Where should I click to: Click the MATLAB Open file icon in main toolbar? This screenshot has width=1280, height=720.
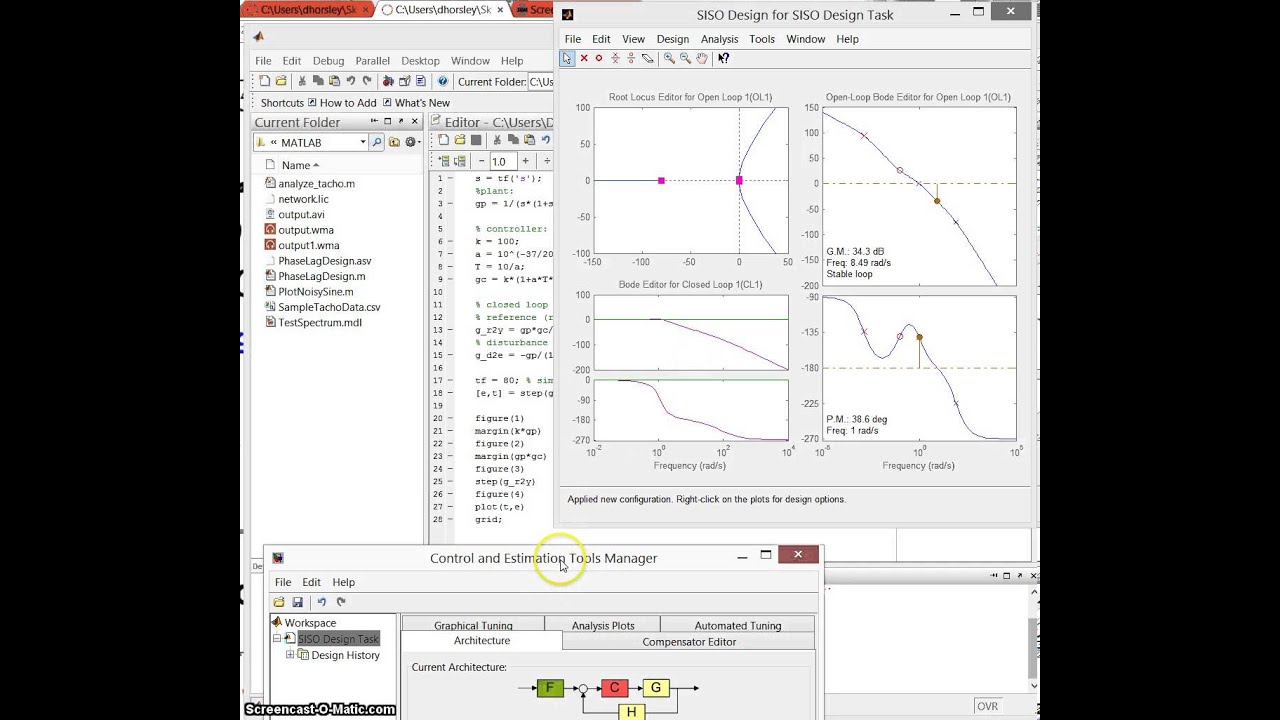coord(281,81)
